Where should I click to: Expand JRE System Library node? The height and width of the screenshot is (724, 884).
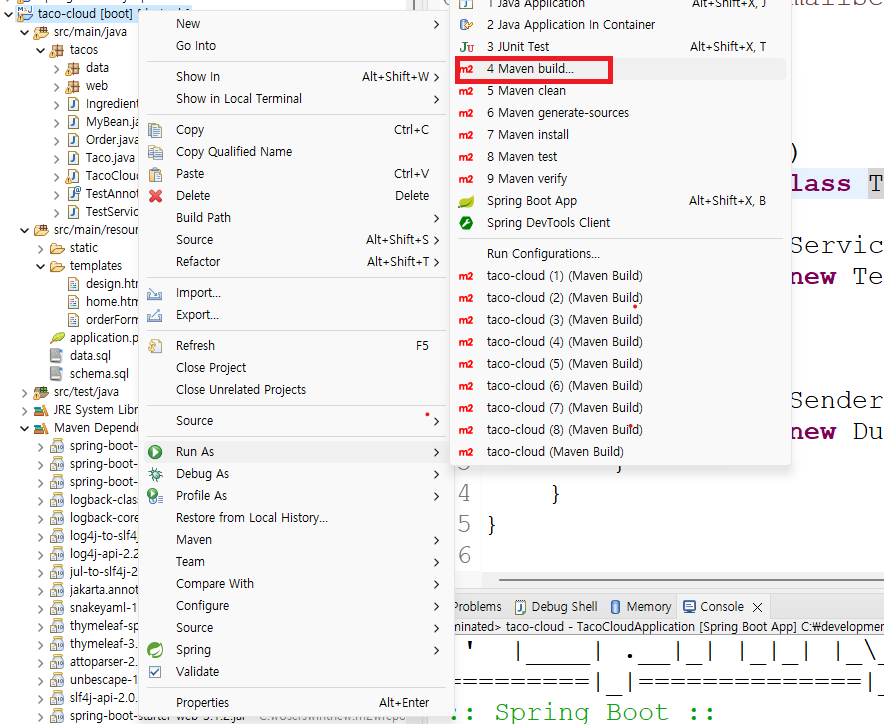click(x=24, y=410)
